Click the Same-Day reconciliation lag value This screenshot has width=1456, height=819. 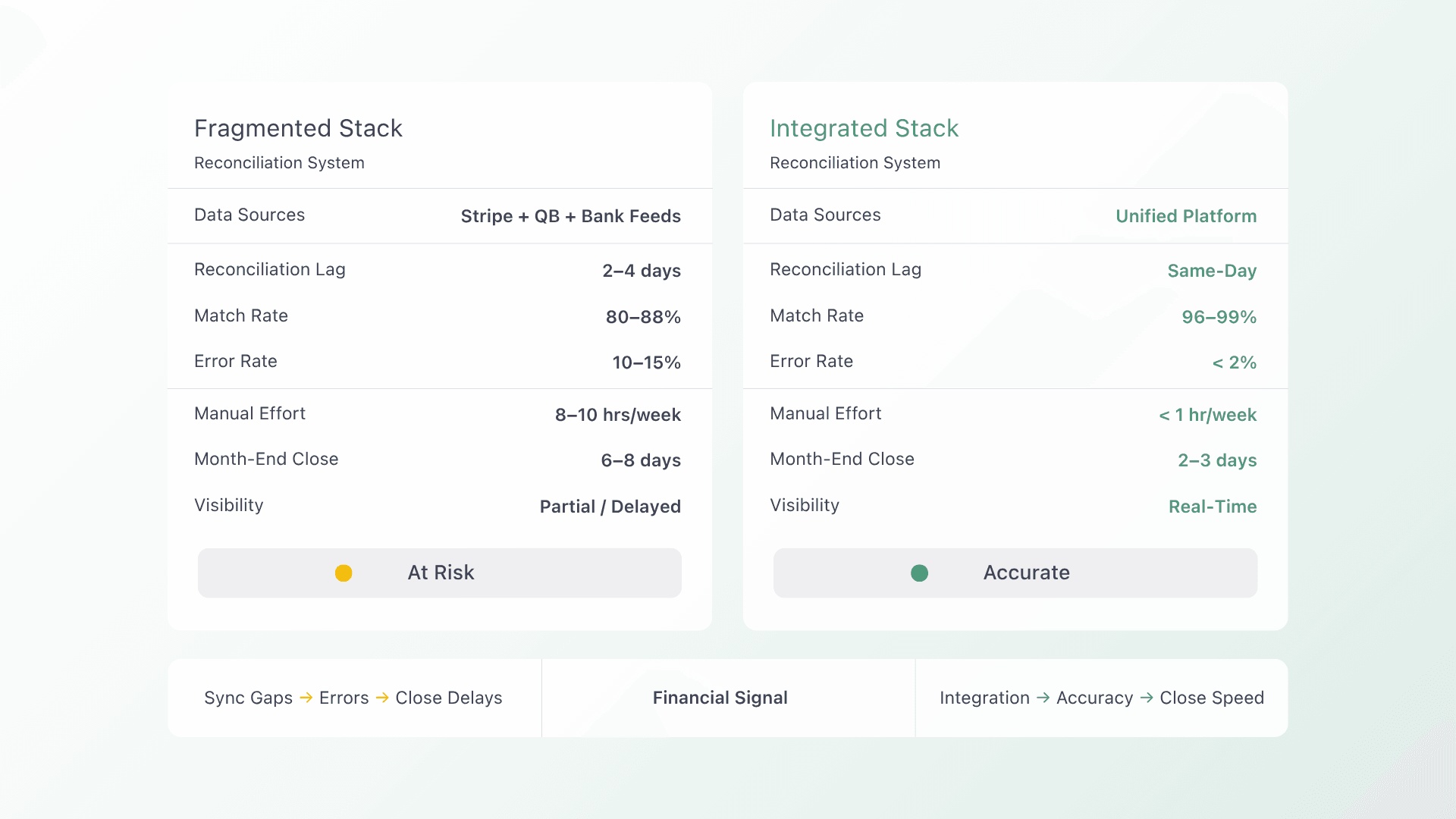pos(1211,271)
